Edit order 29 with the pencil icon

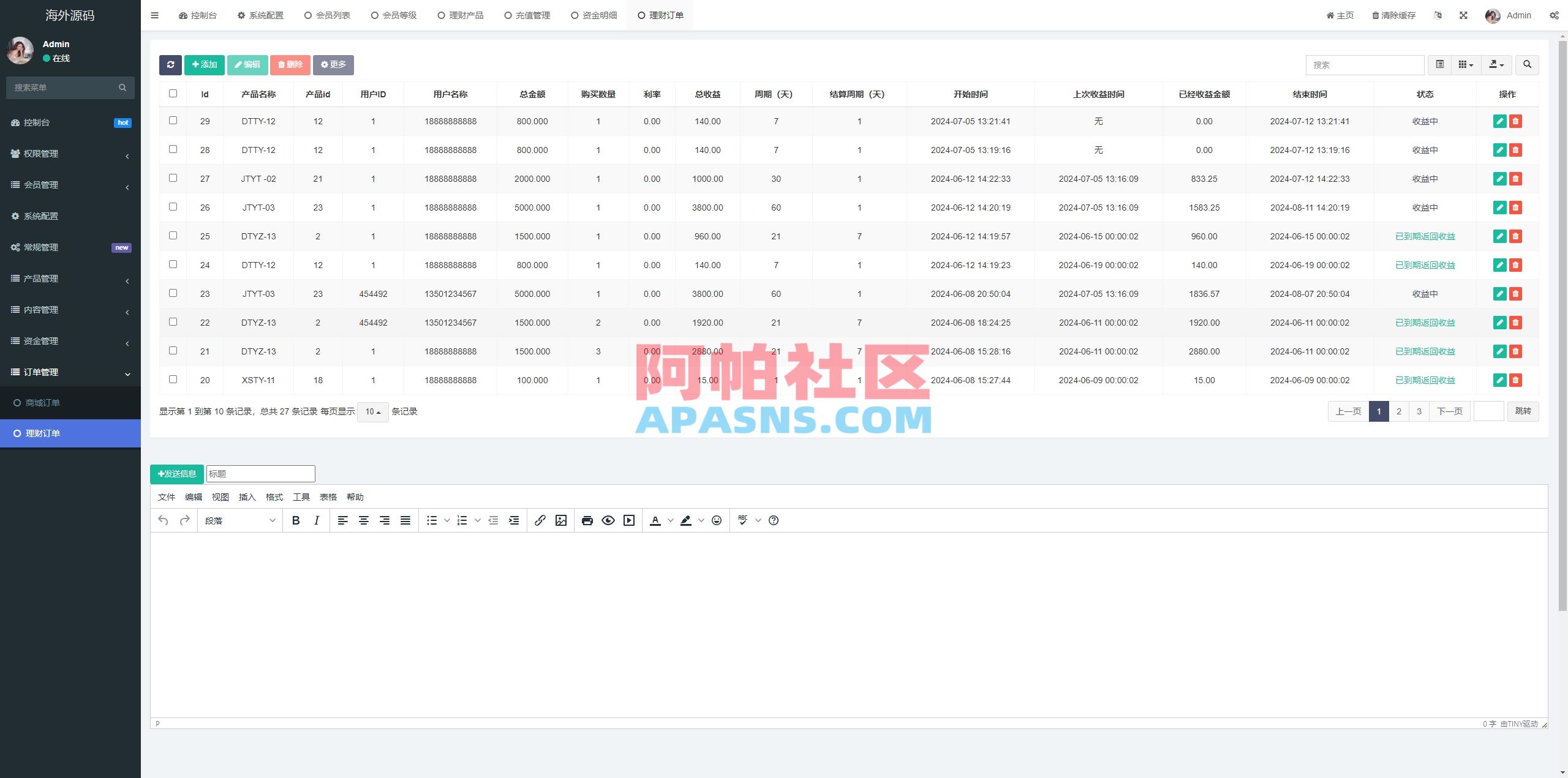click(x=1499, y=121)
